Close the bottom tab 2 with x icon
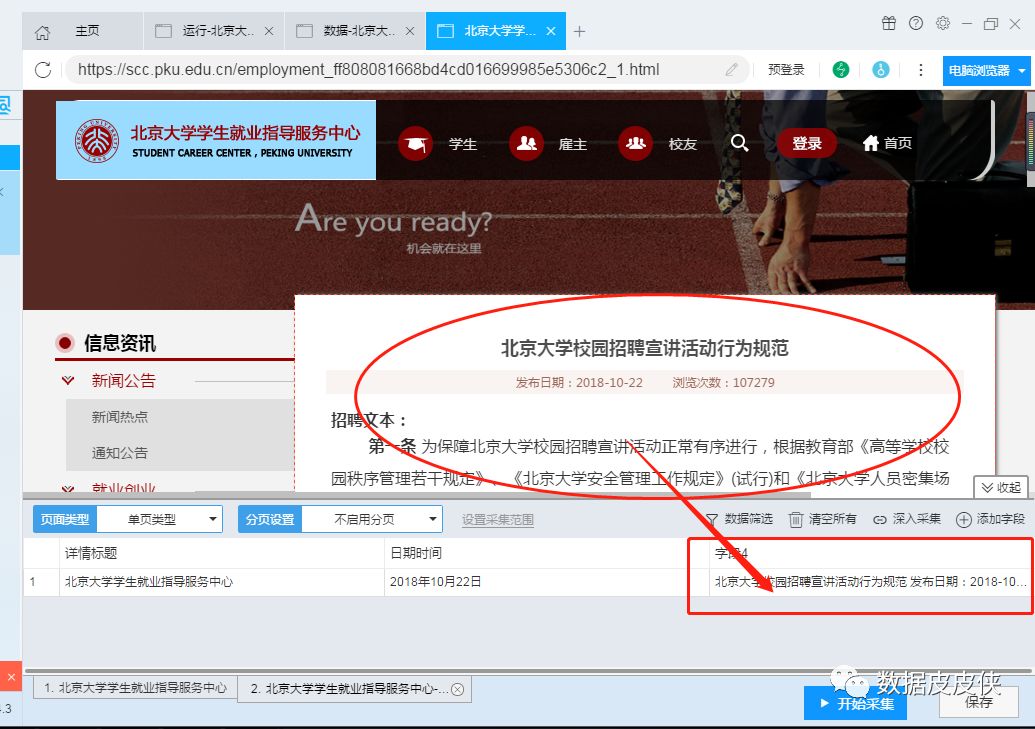Viewport: 1035px width, 729px height. (457, 689)
